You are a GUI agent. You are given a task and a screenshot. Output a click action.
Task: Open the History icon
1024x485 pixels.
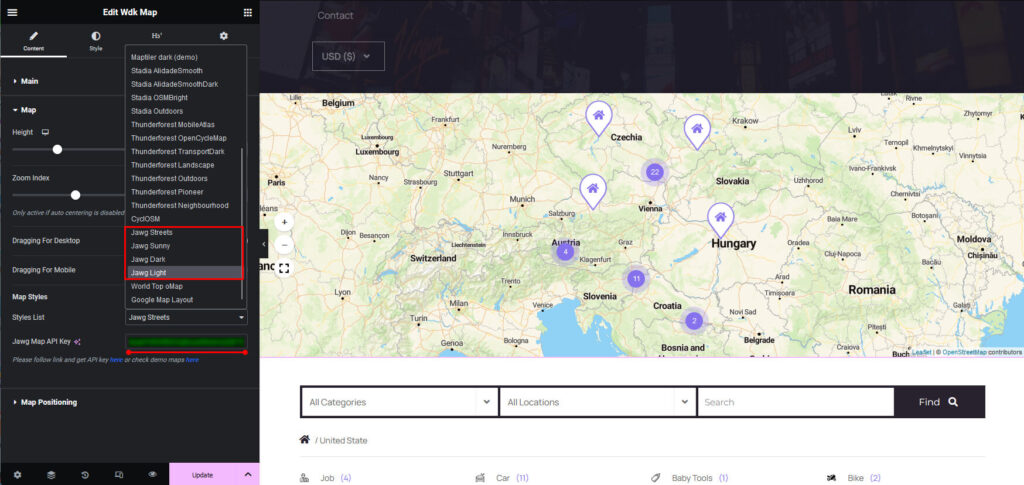(85, 475)
